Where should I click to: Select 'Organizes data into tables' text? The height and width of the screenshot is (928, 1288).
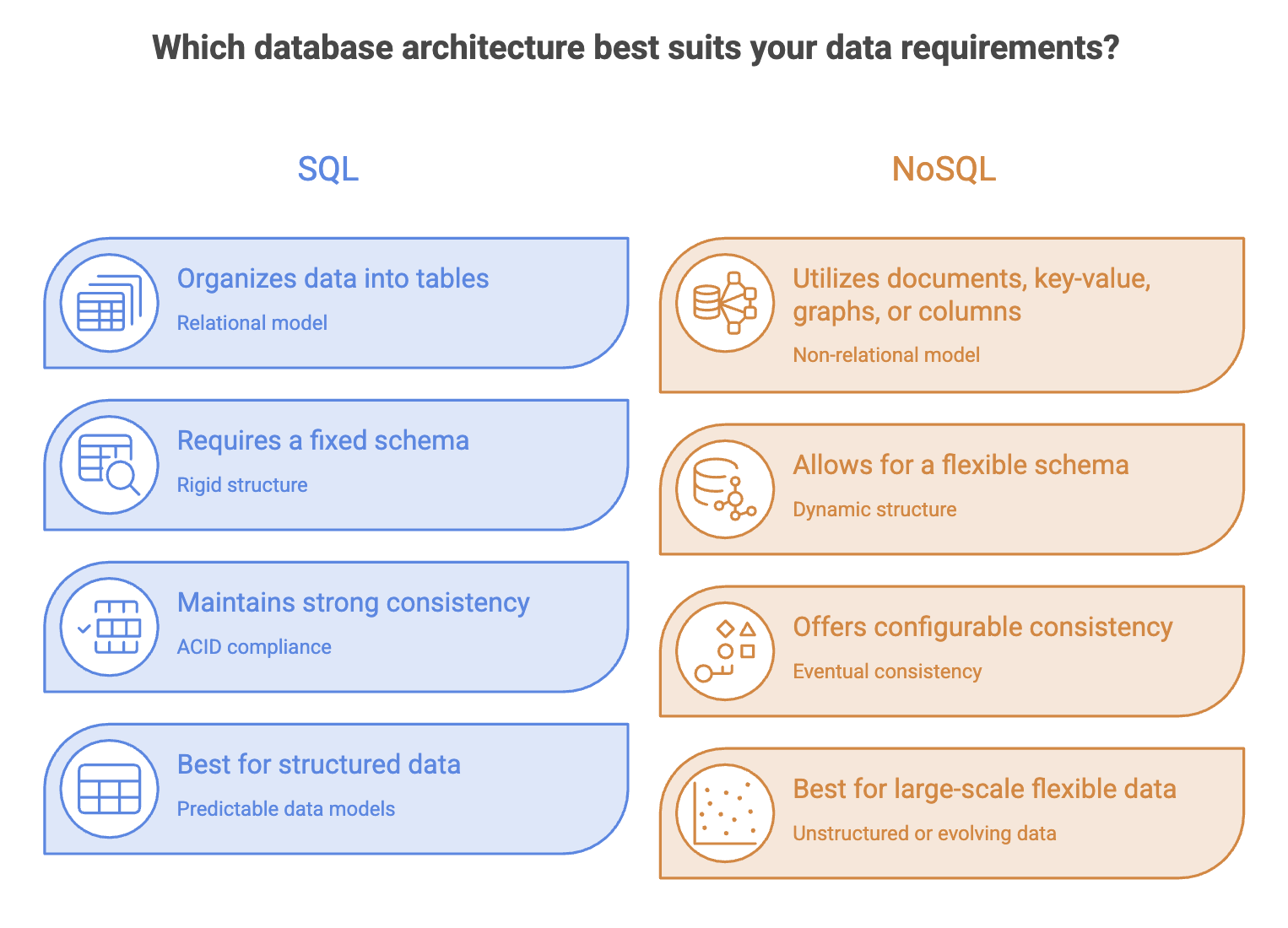click(x=333, y=278)
